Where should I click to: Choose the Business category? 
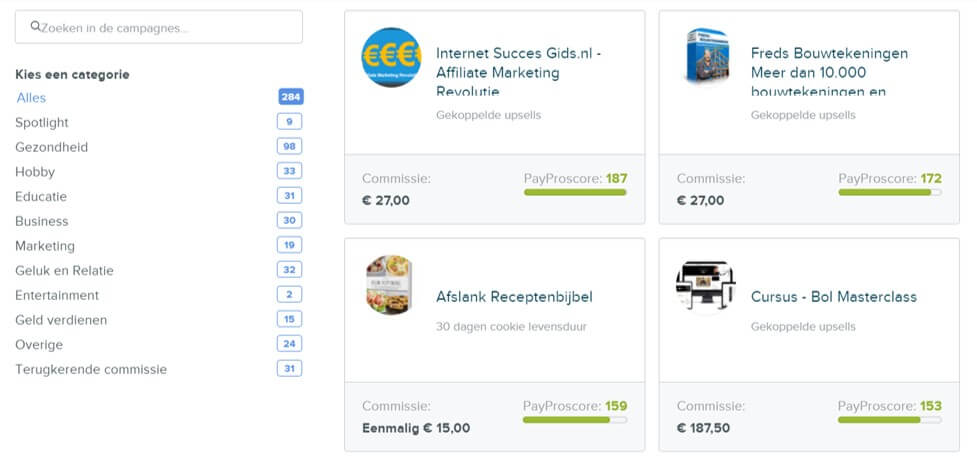[x=42, y=221]
